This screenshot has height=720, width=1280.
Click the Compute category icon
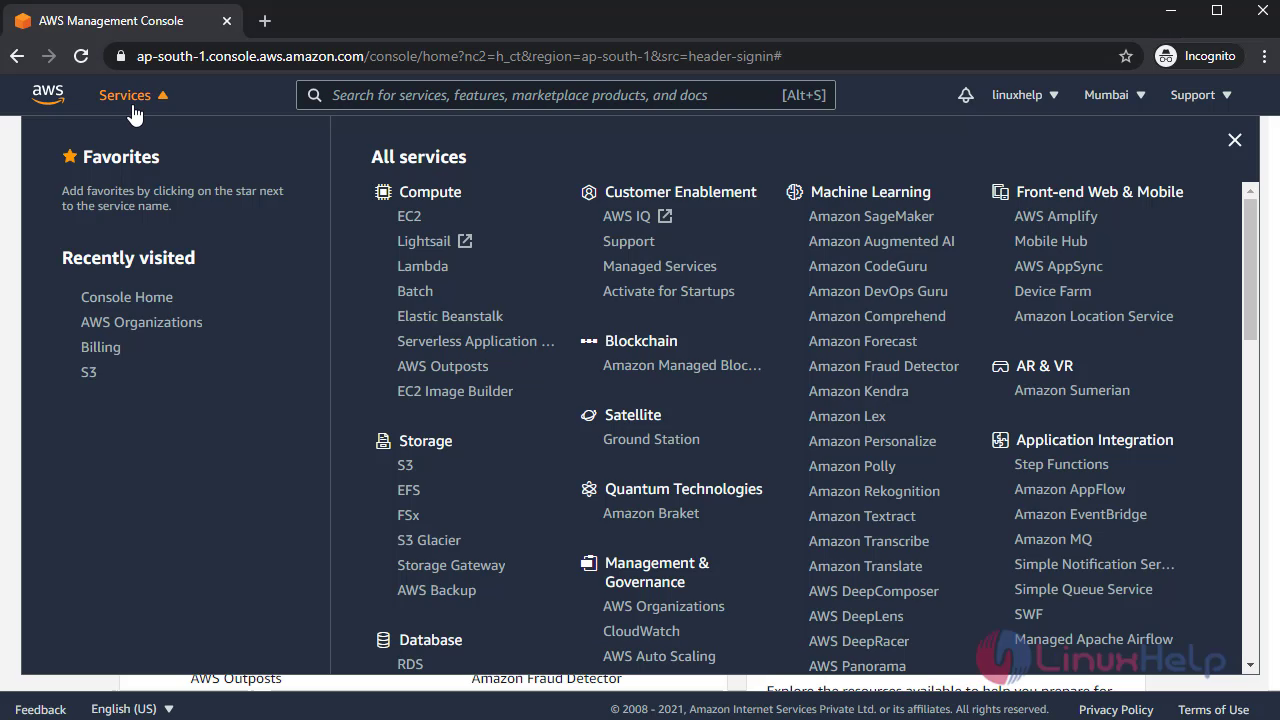tap(383, 192)
